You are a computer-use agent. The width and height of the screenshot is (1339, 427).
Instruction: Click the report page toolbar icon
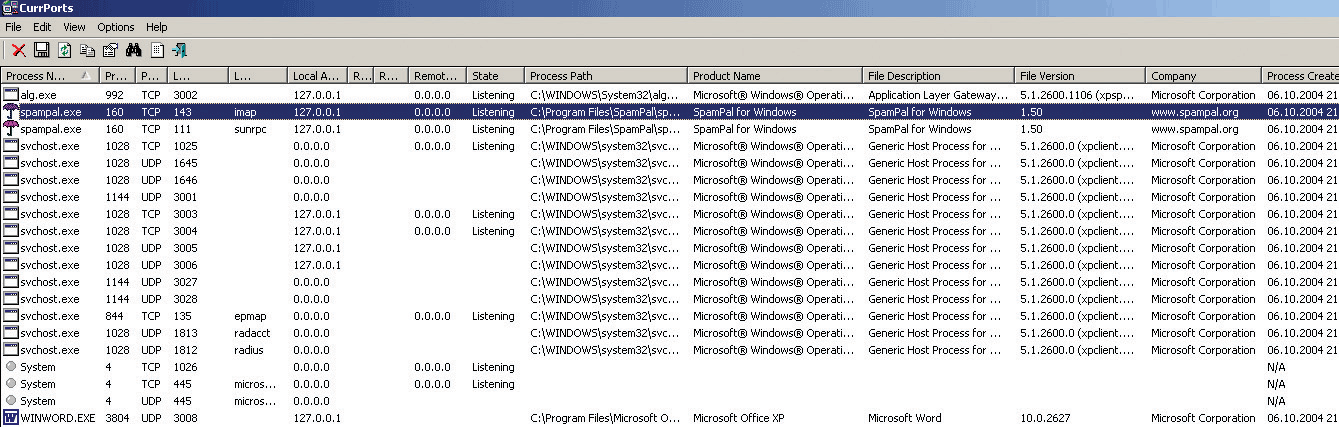157,50
